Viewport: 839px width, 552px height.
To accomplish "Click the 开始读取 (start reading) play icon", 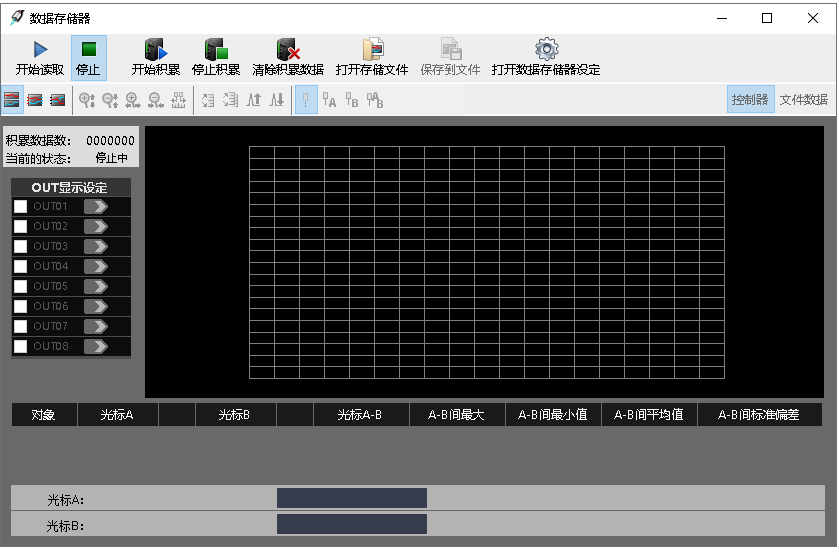I will tap(40, 50).
